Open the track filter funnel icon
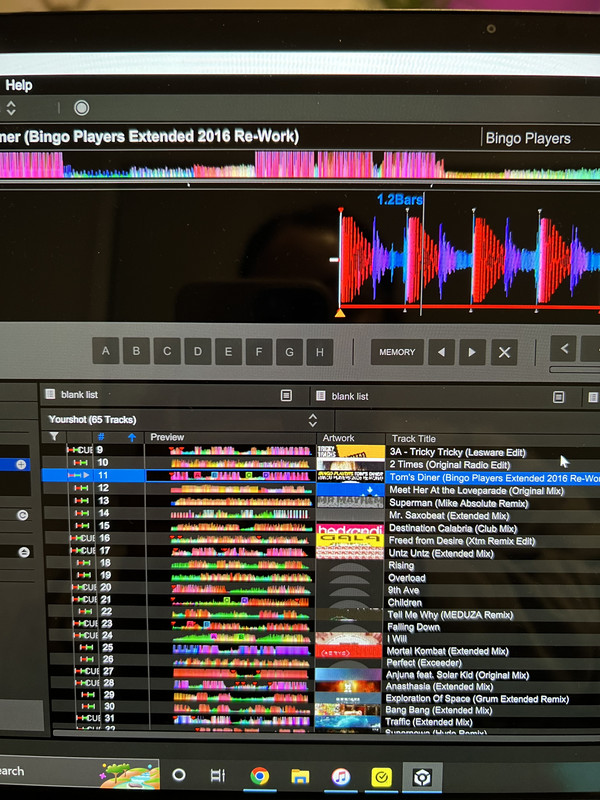The image size is (600, 800). coord(54,436)
